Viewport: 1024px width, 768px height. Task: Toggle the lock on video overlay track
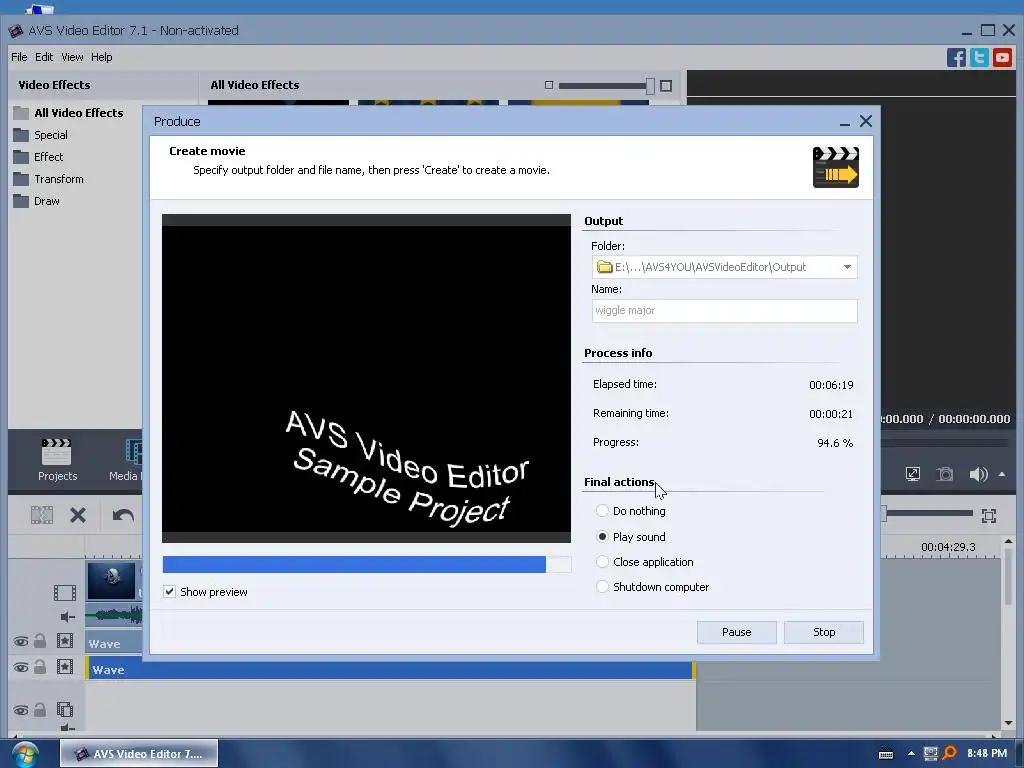(x=40, y=710)
